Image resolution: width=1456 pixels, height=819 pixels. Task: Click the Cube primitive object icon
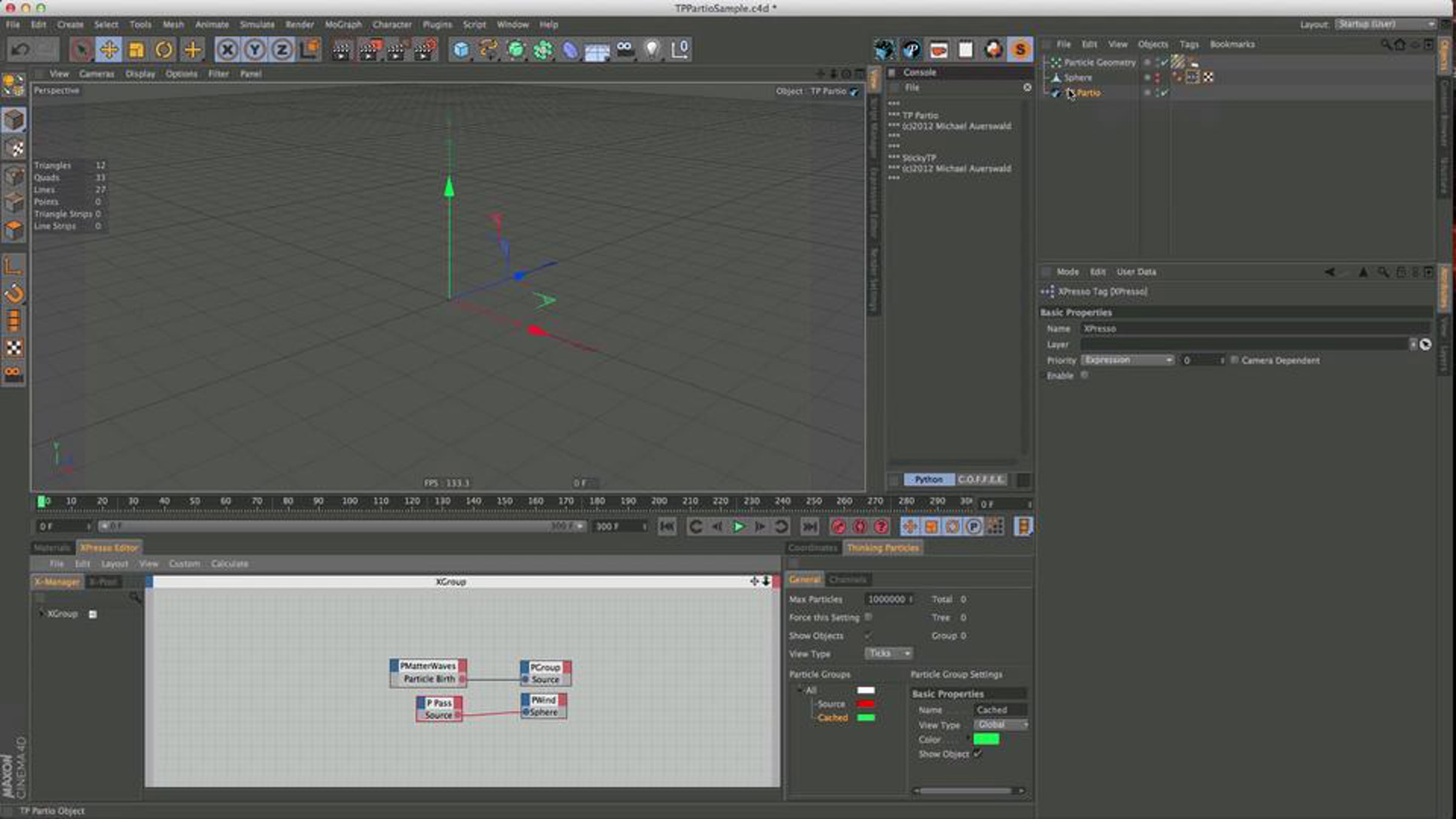[x=461, y=49]
